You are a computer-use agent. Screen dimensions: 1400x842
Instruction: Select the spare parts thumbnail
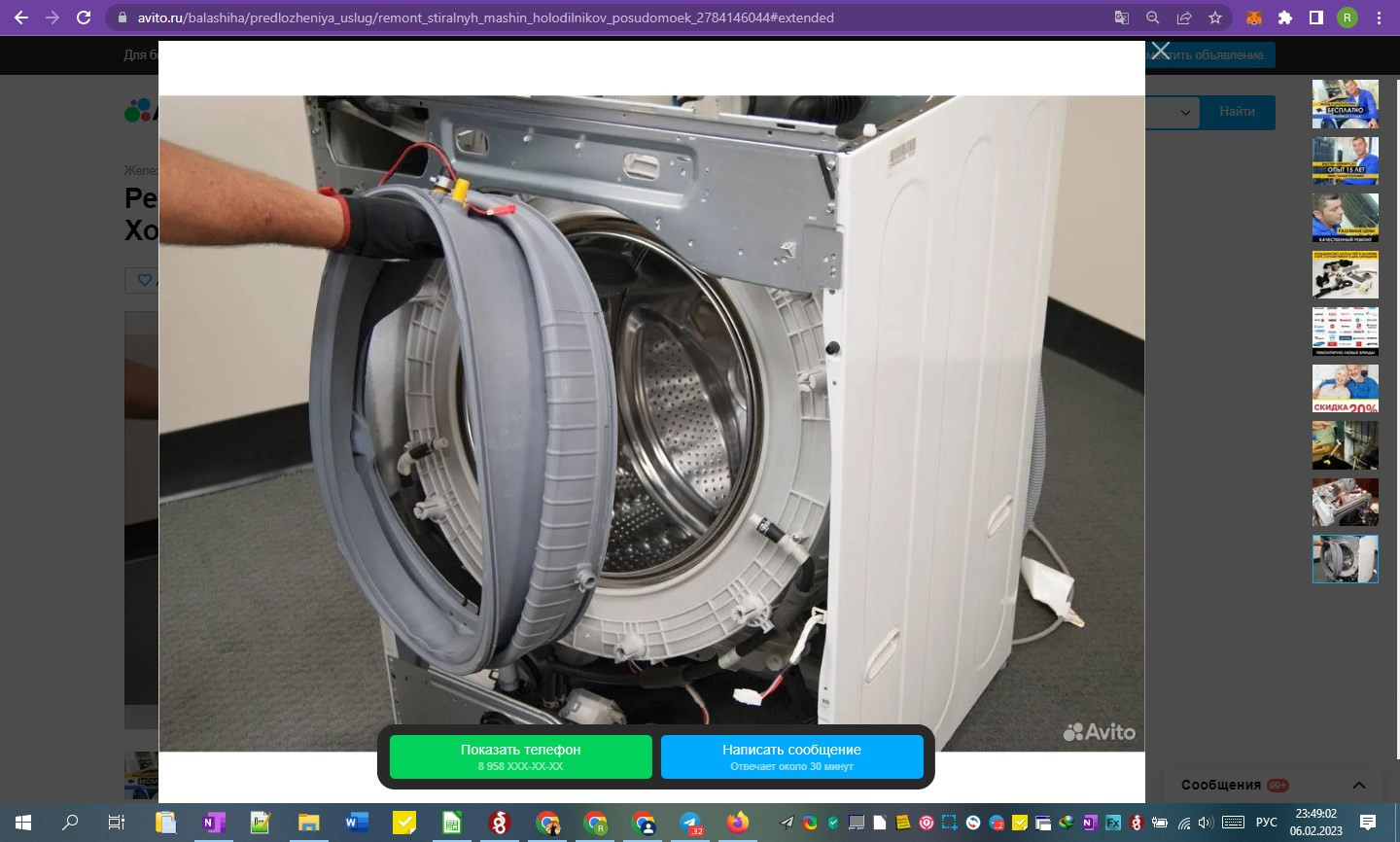tap(1346, 274)
